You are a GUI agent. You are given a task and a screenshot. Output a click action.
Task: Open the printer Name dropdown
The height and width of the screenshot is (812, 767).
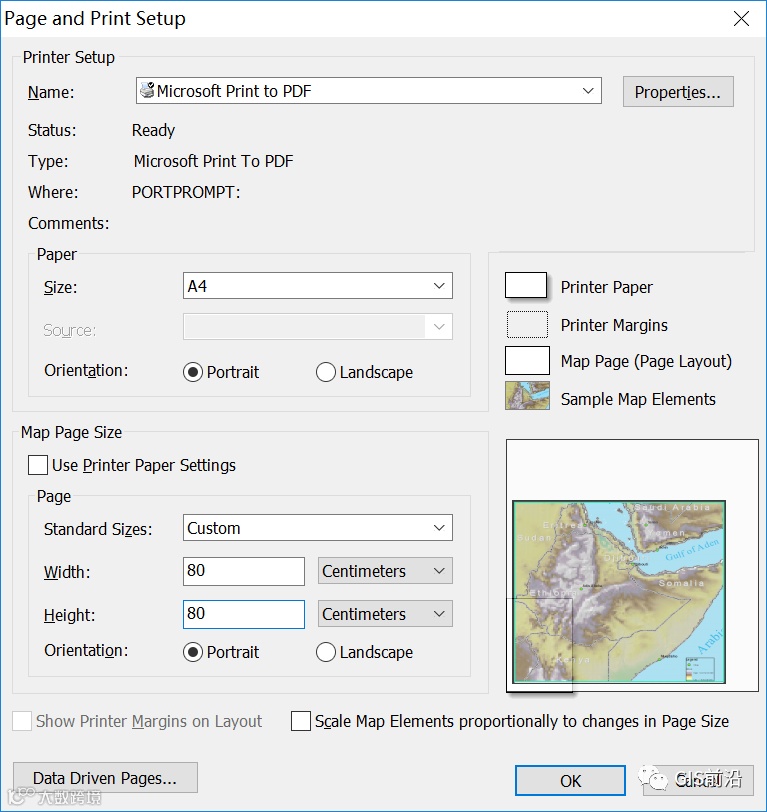[587, 91]
